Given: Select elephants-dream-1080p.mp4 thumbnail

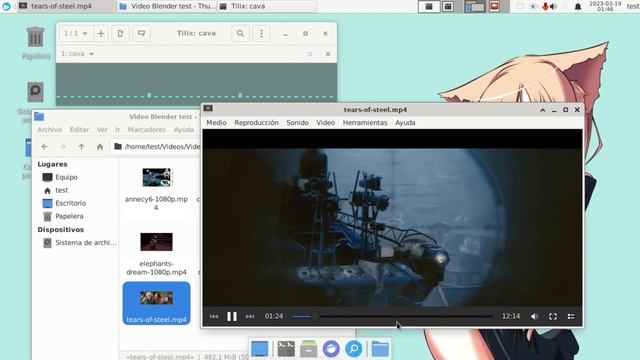Looking at the screenshot, I should click(x=156, y=242).
